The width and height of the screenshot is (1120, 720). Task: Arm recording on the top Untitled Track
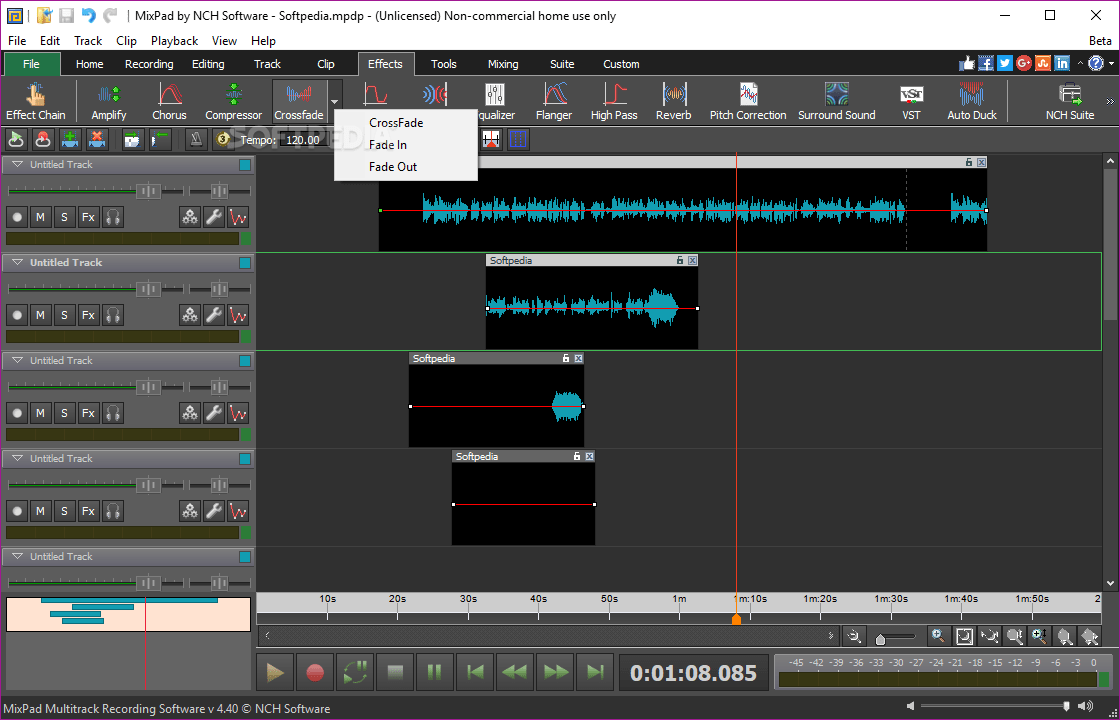[17, 216]
